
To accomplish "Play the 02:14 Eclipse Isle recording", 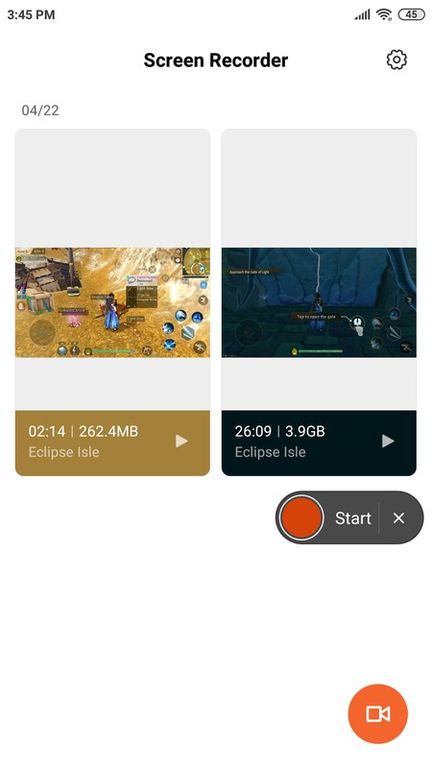I will (182, 441).
